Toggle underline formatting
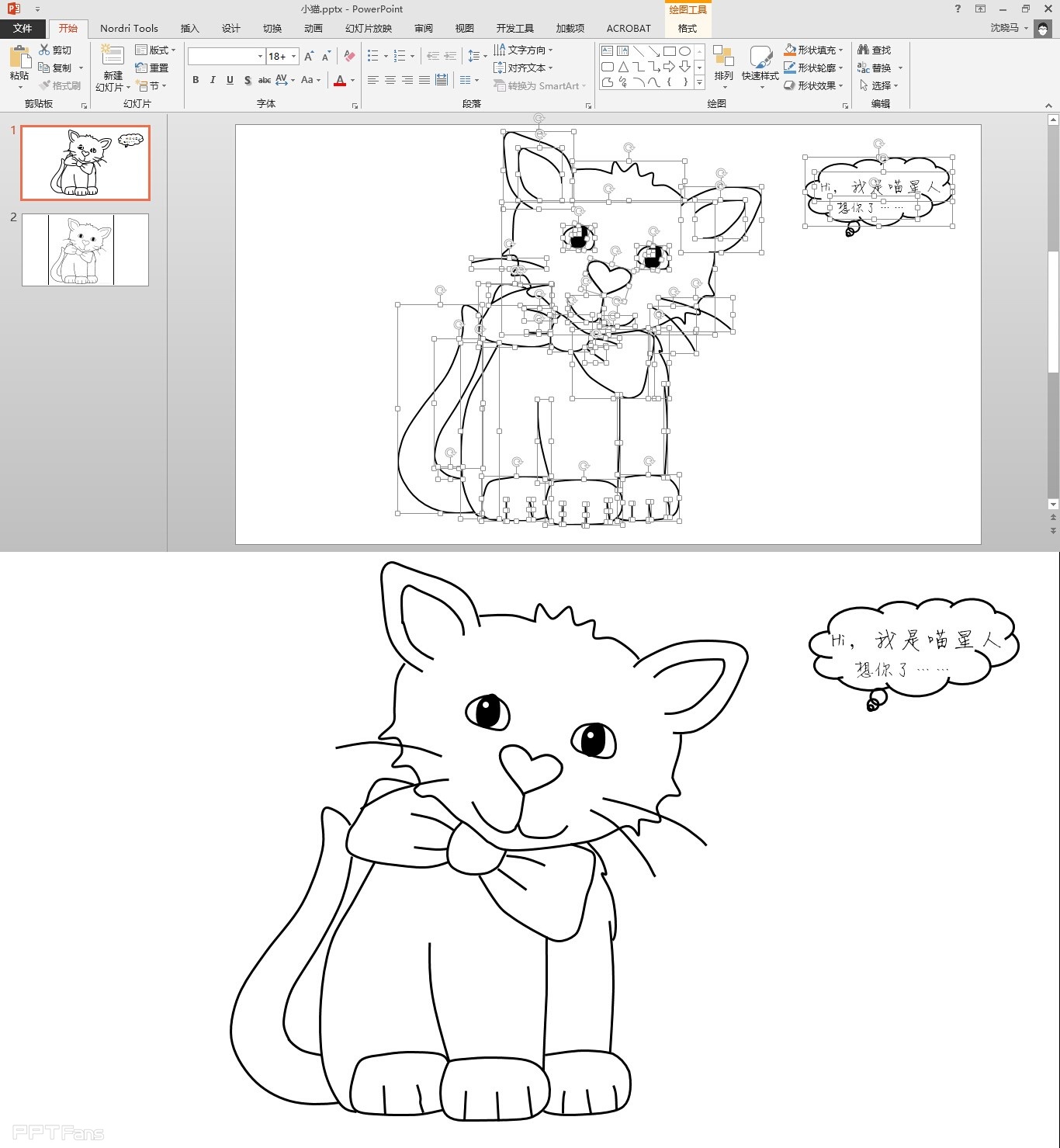Image resolution: width=1060 pixels, height=1148 pixels. pos(230,80)
